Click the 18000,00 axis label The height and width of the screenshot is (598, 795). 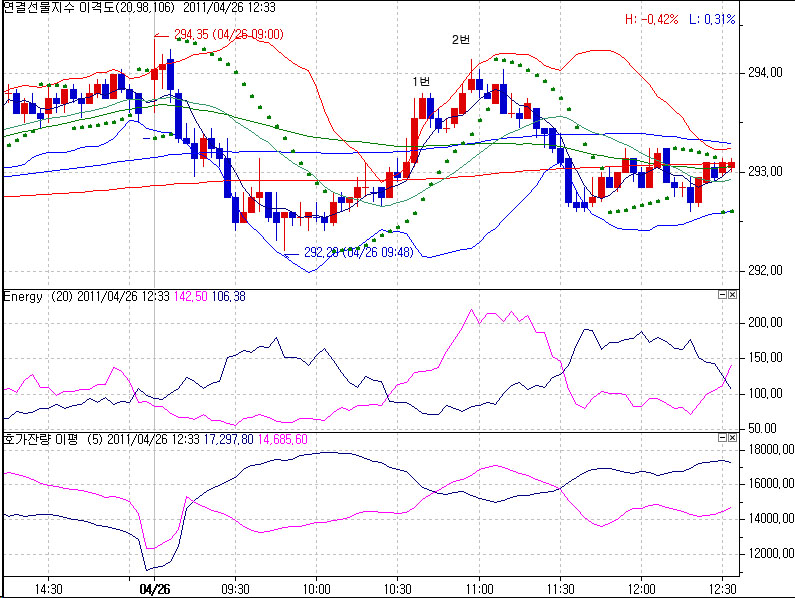click(770, 450)
